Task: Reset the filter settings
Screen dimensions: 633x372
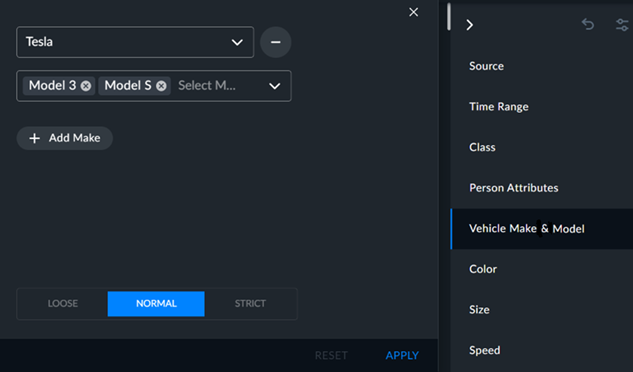Action: (x=331, y=355)
